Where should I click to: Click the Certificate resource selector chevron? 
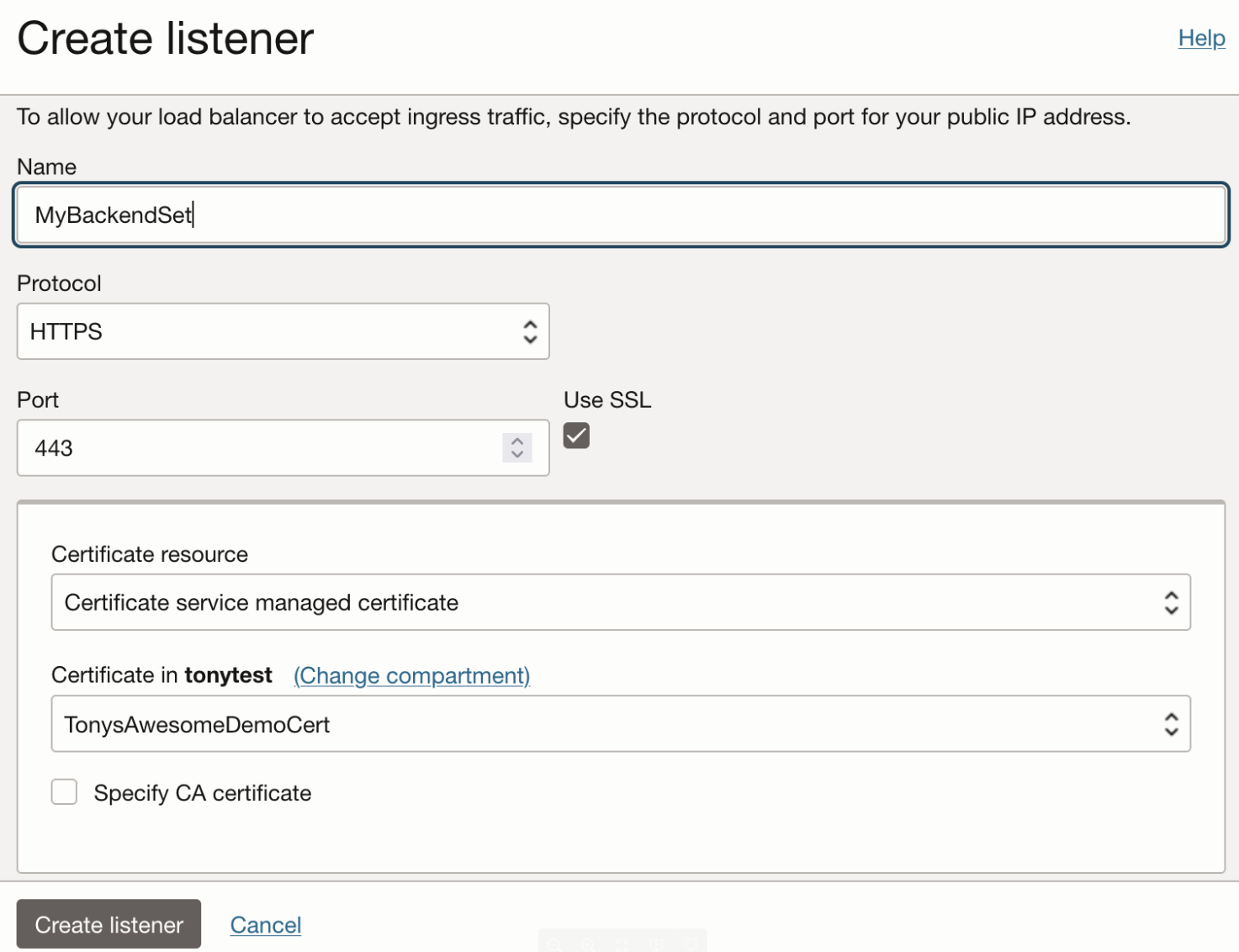point(1170,602)
